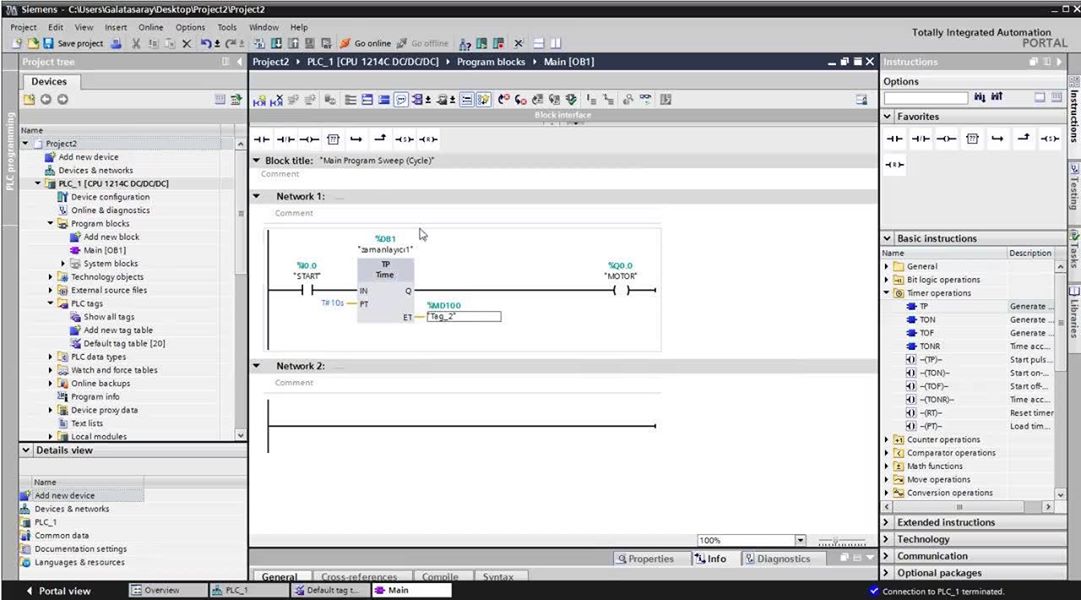Screen dimensions: 1081x600
Task: Click the Save project disk icon
Action: [x=48, y=43]
